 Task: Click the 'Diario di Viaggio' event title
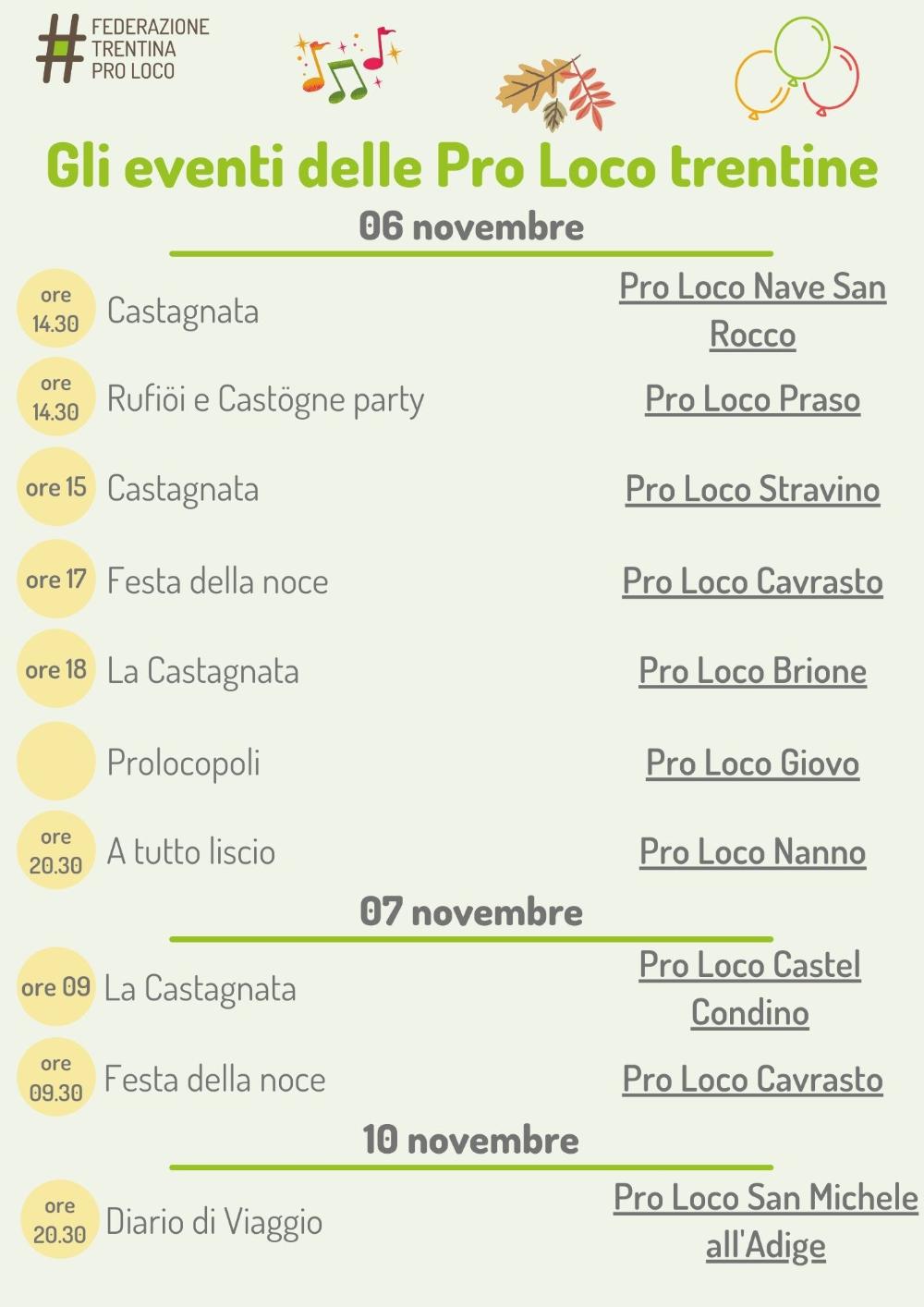213,1223
